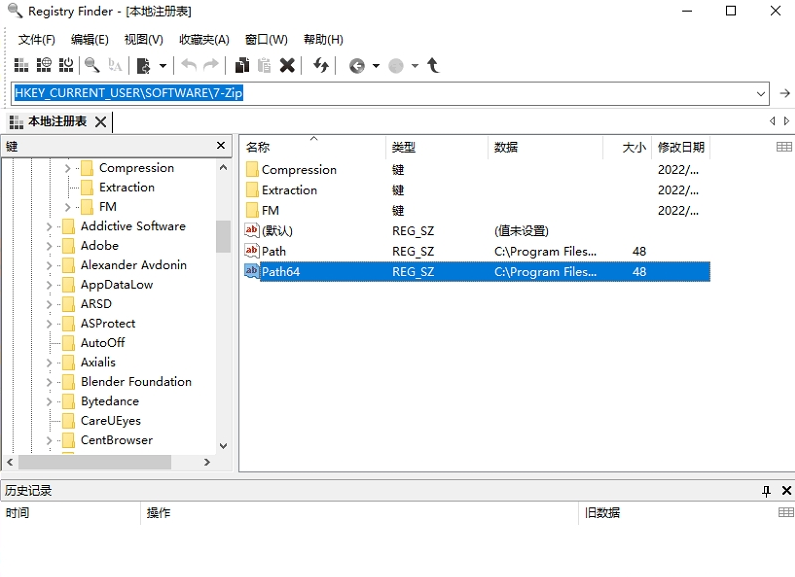
Task: Click the Paste clipboard icon
Action: click(x=264, y=65)
